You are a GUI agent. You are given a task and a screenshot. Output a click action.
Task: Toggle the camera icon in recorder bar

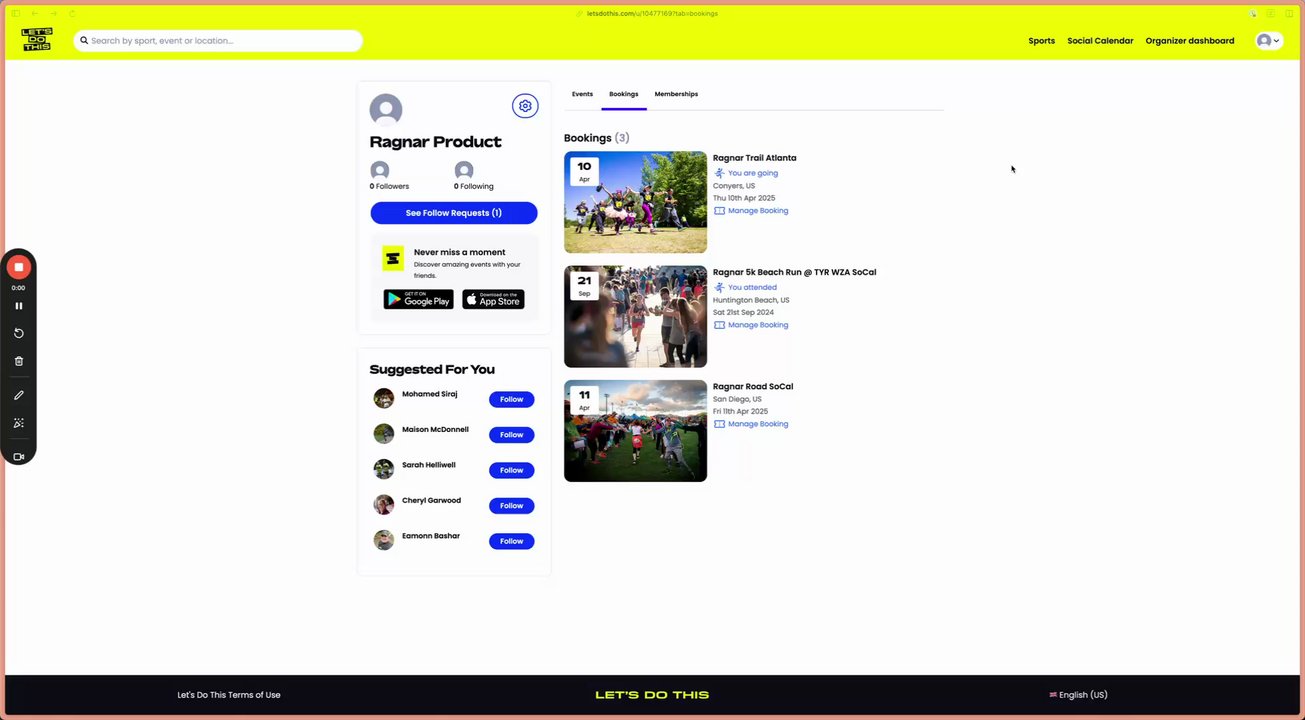click(18, 457)
